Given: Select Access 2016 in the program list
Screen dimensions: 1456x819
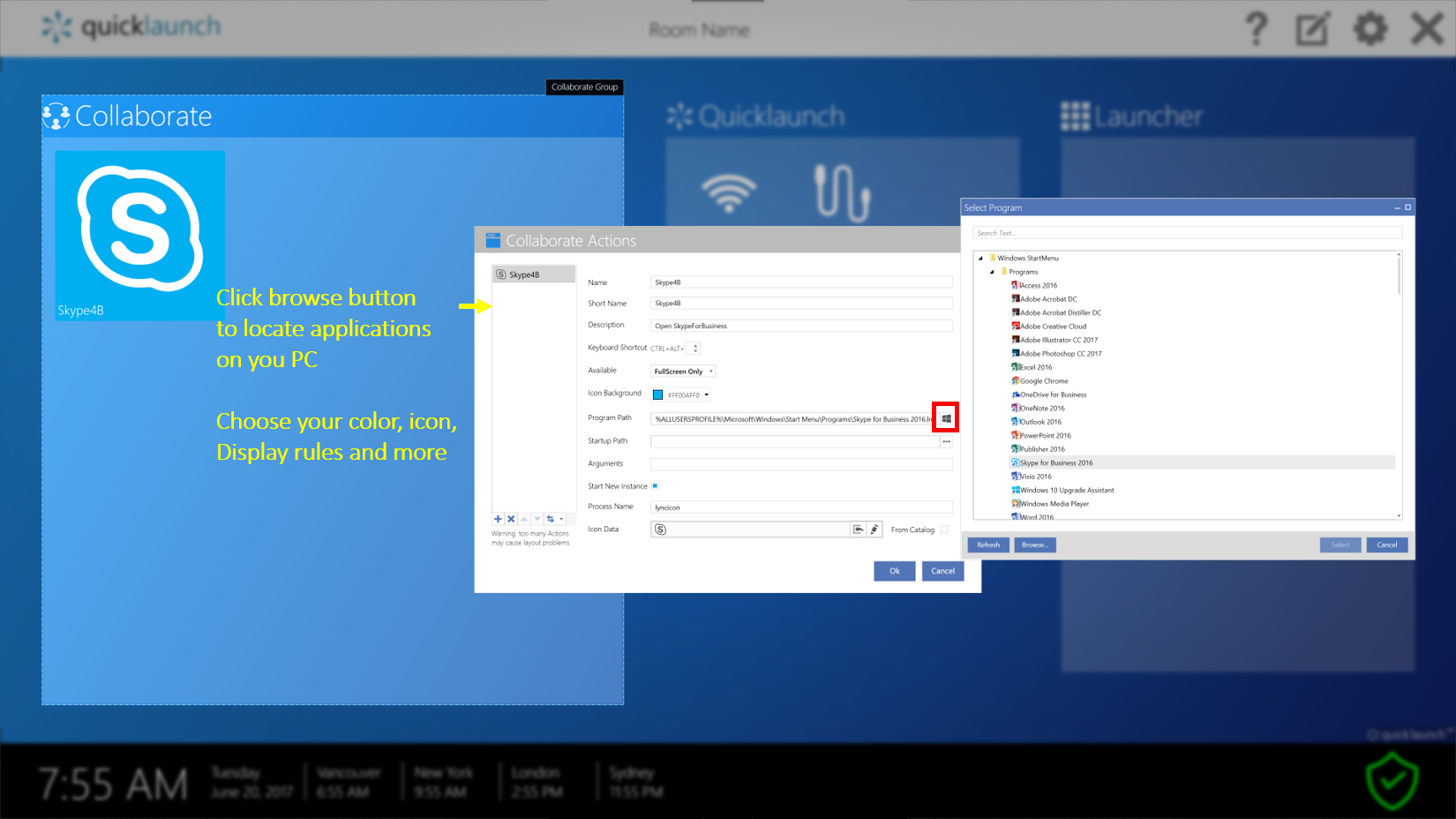Looking at the screenshot, I should pos(1034,286).
